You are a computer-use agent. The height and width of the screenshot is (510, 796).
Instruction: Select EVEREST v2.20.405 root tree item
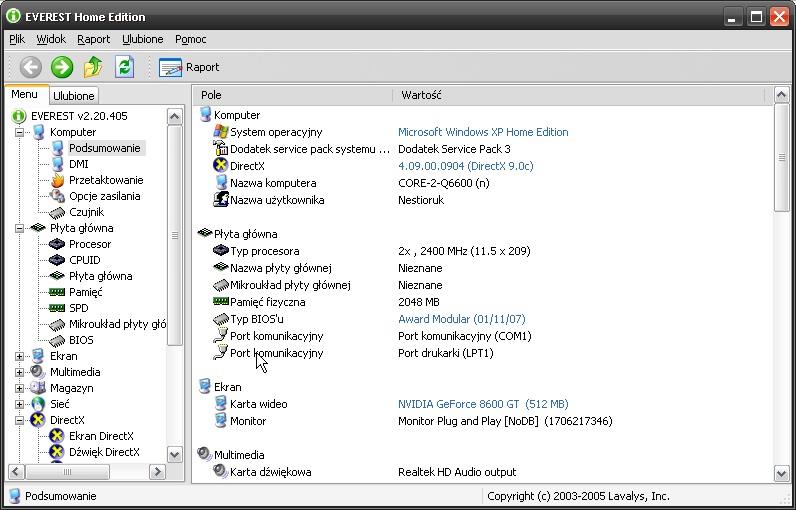tap(79, 116)
